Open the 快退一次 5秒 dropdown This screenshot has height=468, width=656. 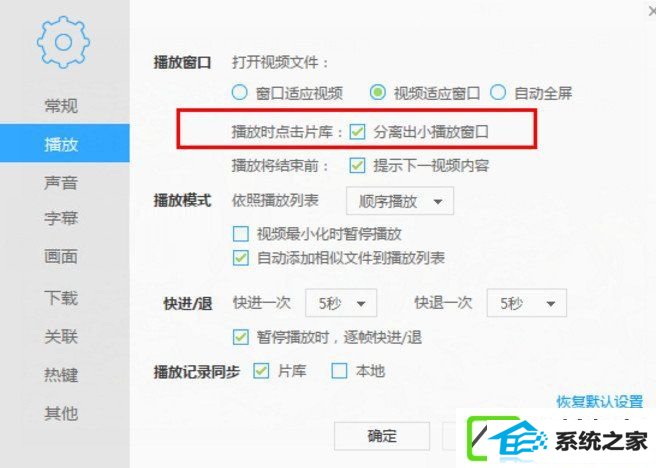point(527,303)
